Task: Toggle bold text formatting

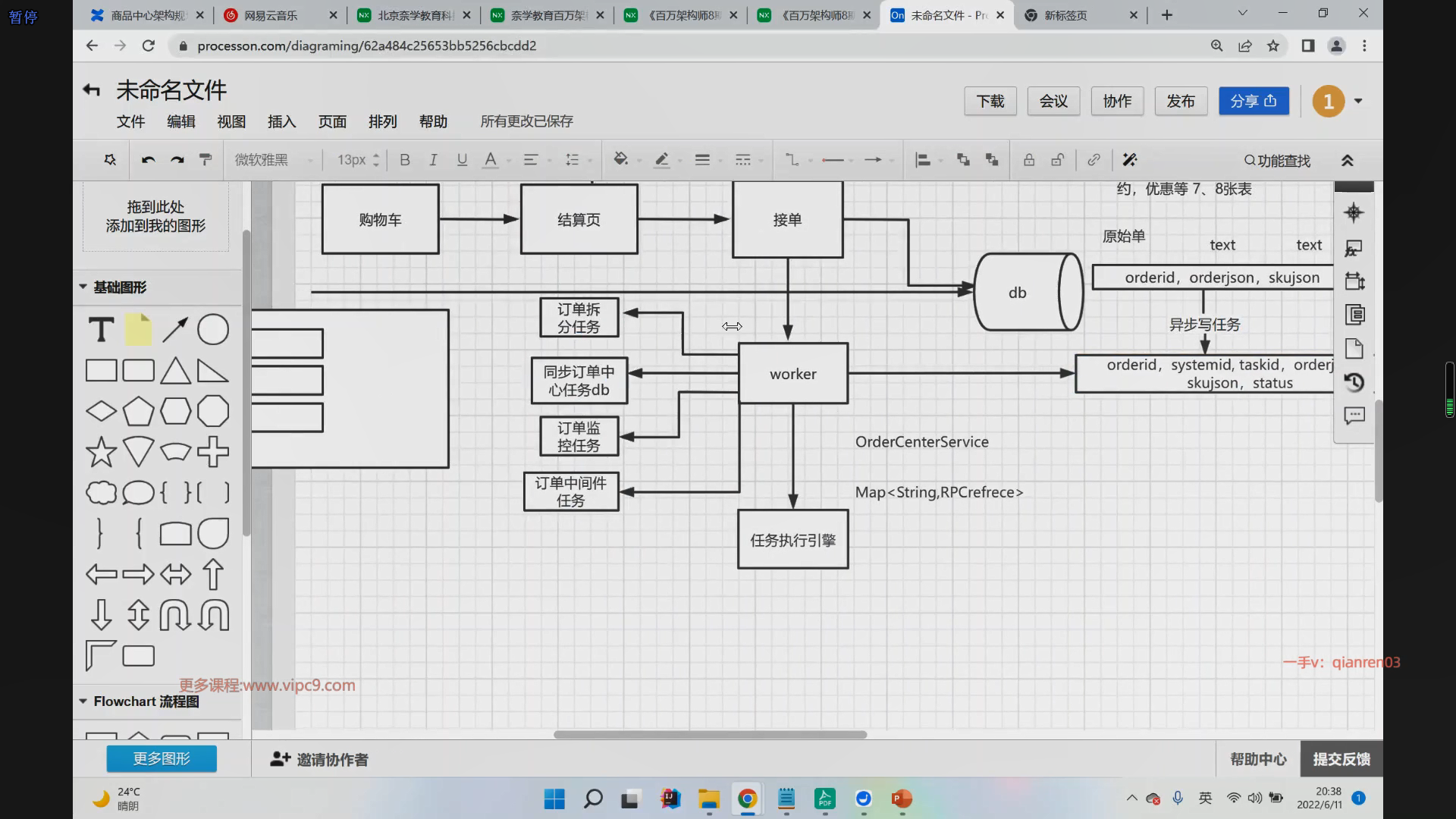Action: click(405, 160)
